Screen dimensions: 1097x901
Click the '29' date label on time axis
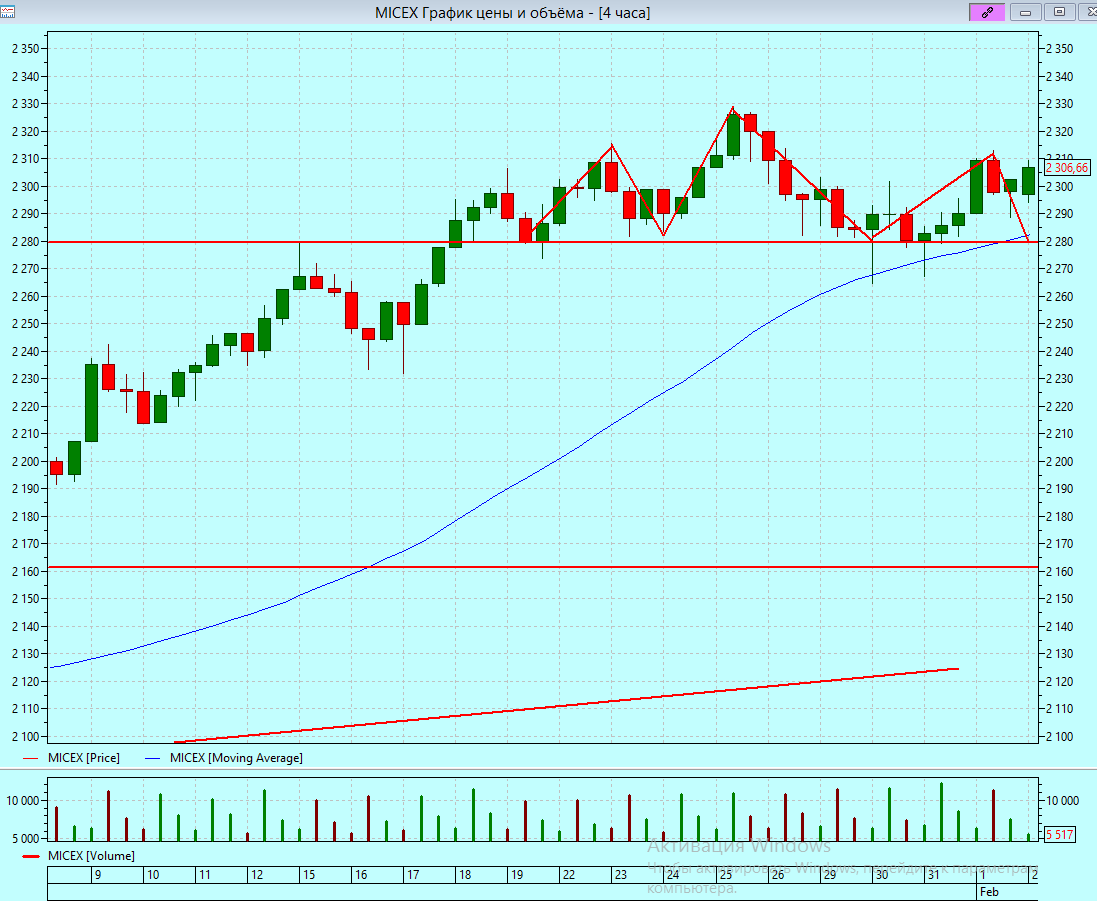(x=829, y=874)
